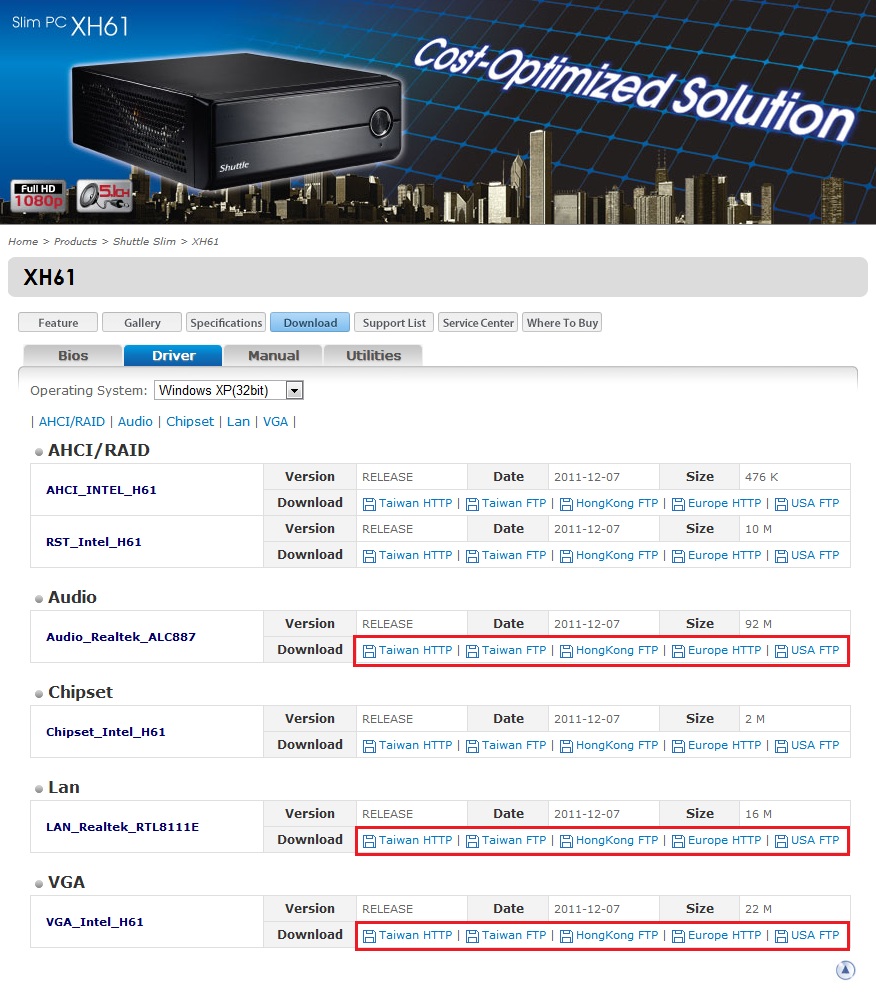This screenshot has height=1001, width=876.
Task: Jump to VGA section anchor link
Action: [x=275, y=421]
